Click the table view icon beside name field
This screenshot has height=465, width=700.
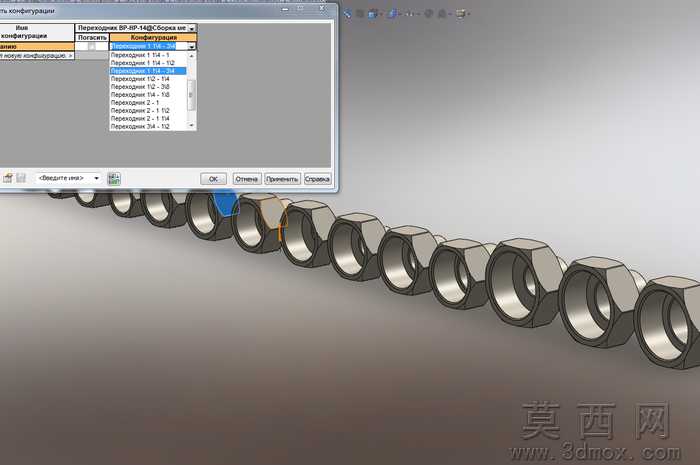[x=114, y=179]
